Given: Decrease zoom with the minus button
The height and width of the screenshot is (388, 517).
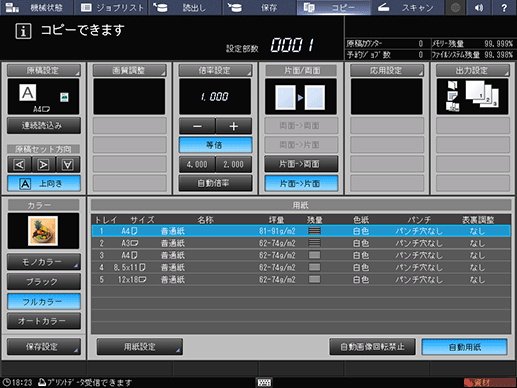Looking at the screenshot, I should (197, 126).
